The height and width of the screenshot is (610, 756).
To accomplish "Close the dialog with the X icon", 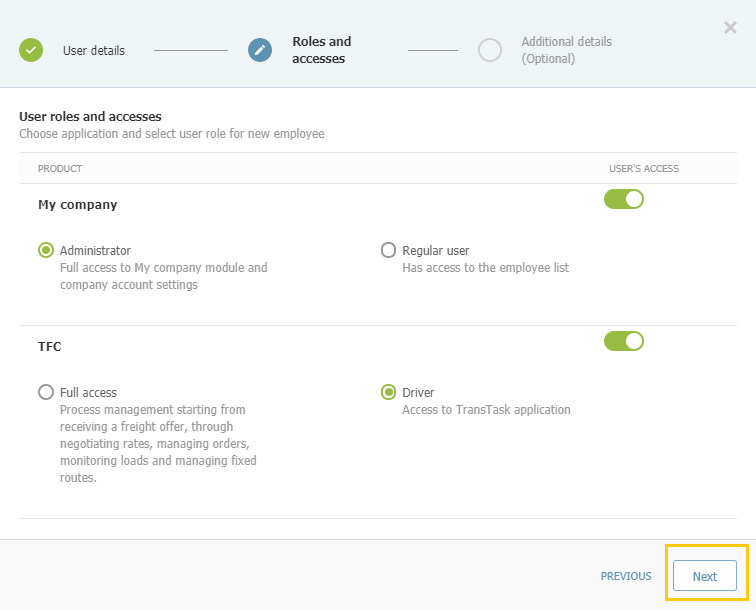I will [x=730, y=27].
